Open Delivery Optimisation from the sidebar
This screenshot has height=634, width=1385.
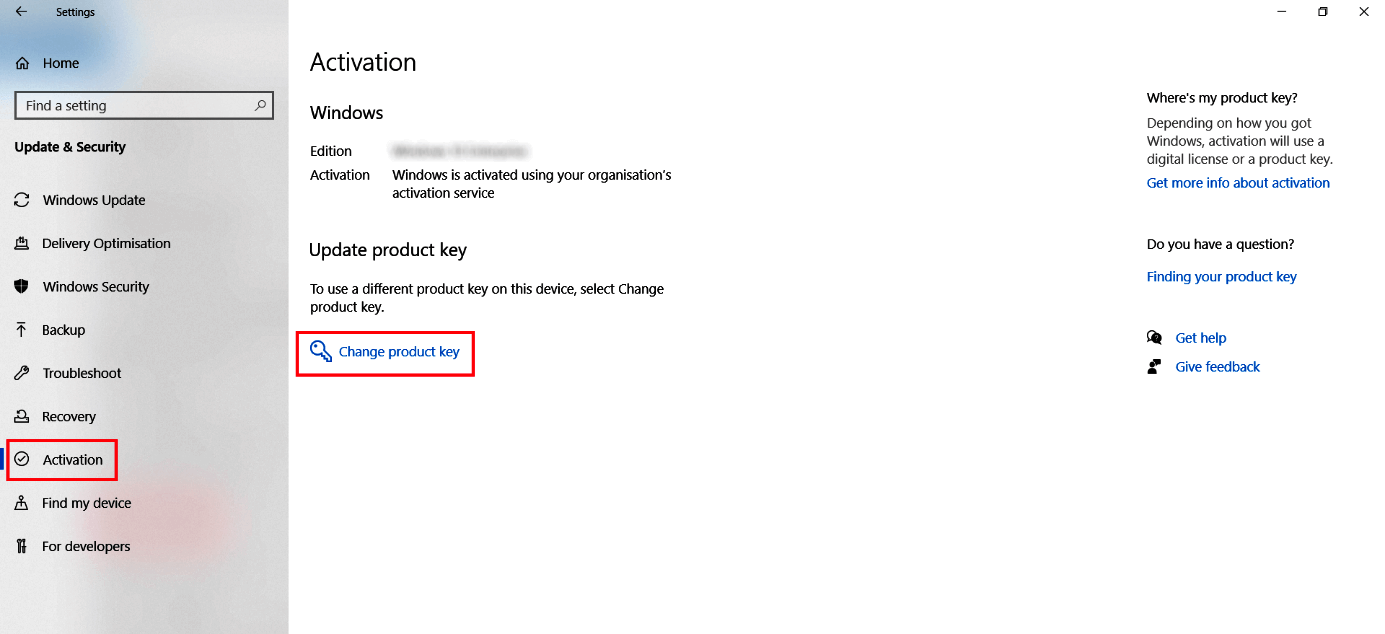point(22,243)
